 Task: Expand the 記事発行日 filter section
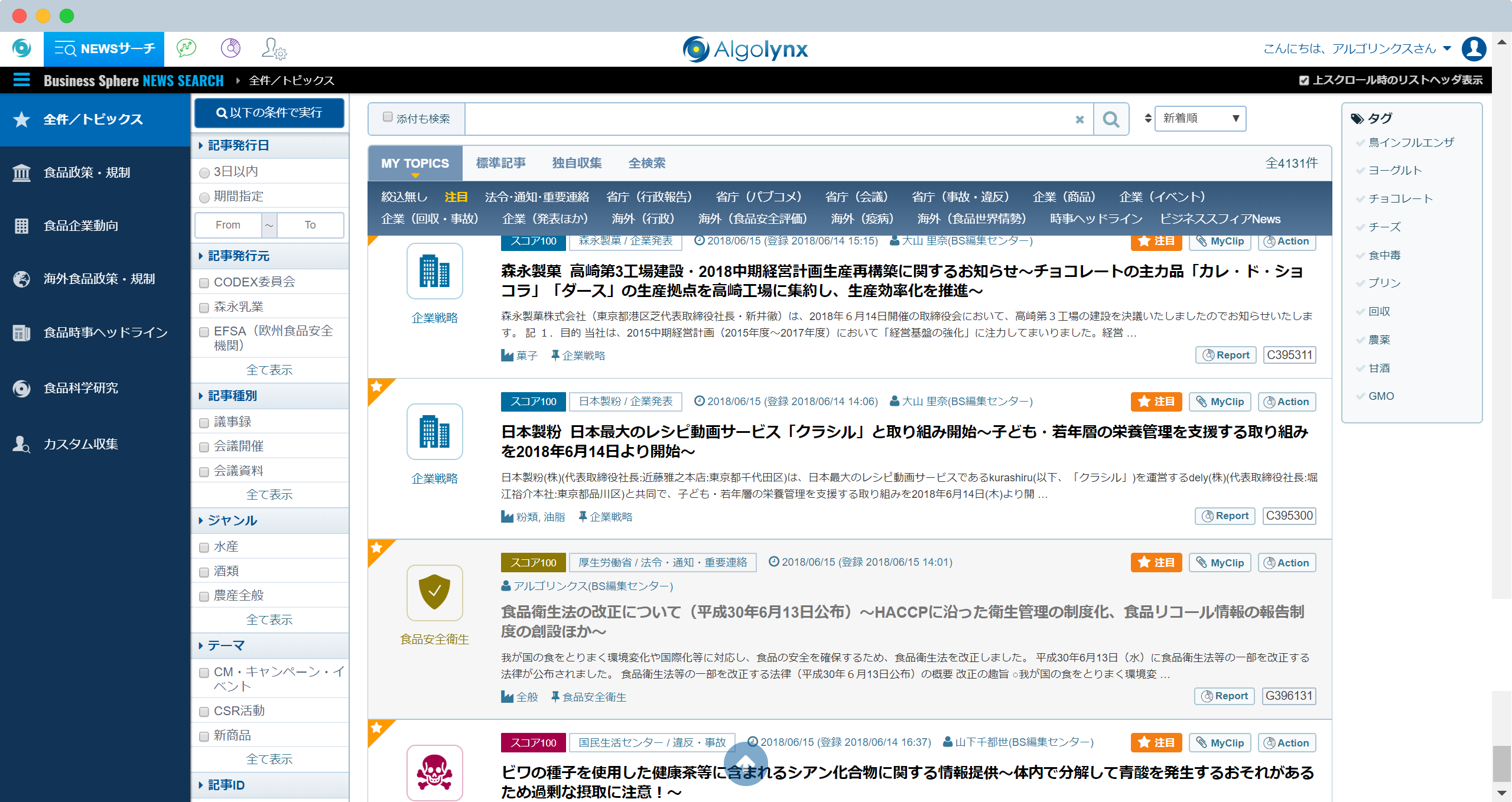click(270, 145)
